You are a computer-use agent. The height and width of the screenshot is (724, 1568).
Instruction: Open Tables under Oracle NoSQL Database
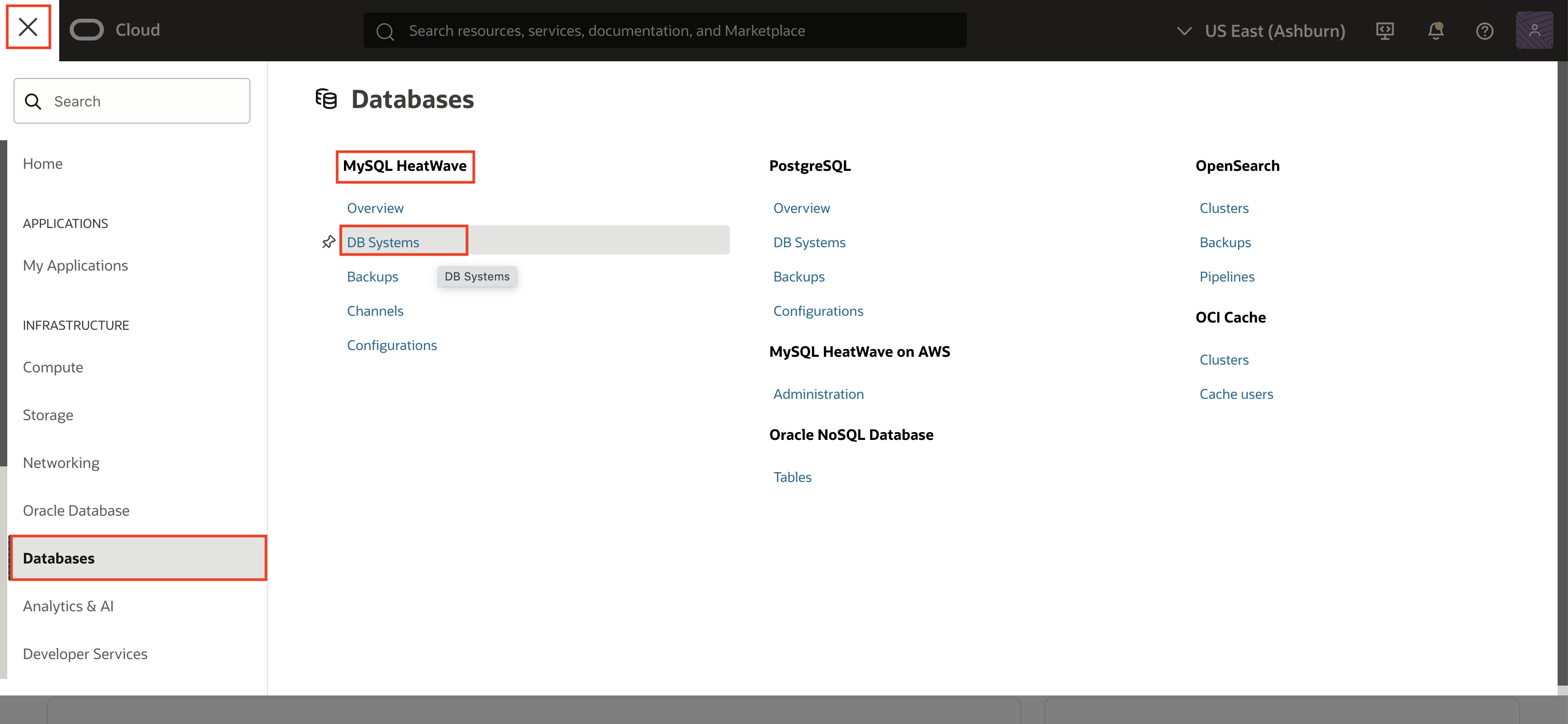(x=792, y=477)
